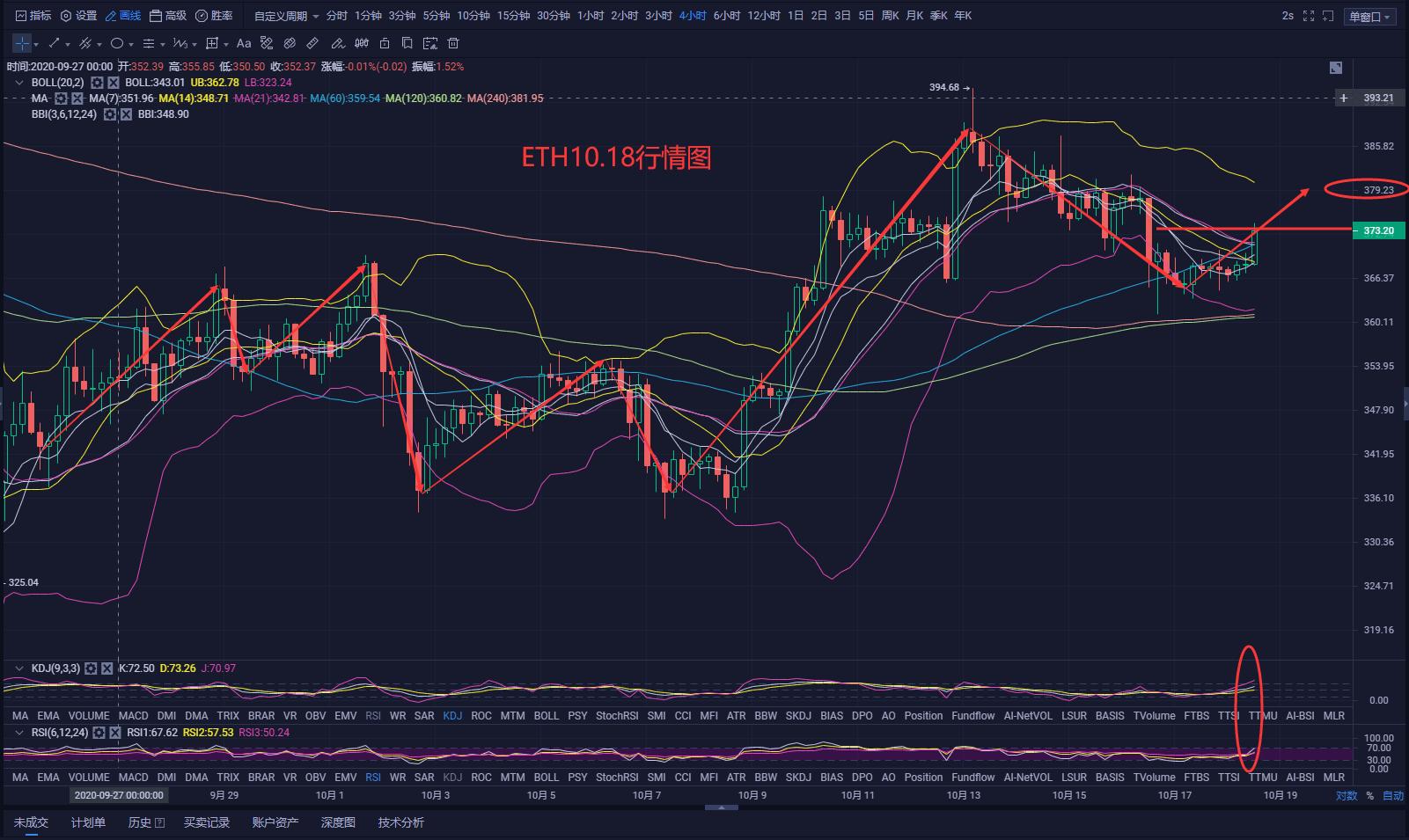This screenshot has width=1409, height=840.
Task: Collapse the RSI(6,12,24) indicator chevron
Action: click(x=19, y=733)
